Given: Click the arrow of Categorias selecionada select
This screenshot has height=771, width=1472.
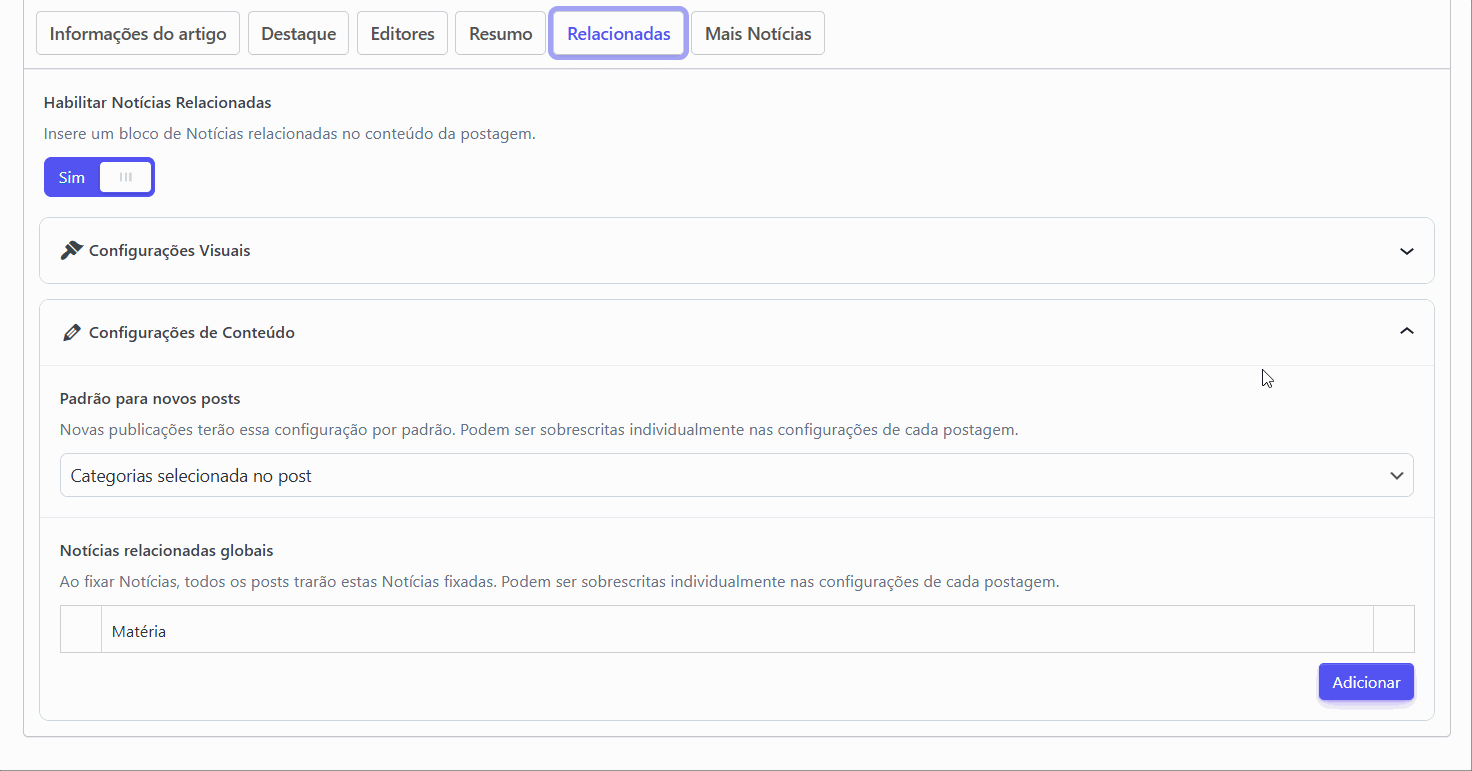Looking at the screenshot, I should pos(1396,476).
